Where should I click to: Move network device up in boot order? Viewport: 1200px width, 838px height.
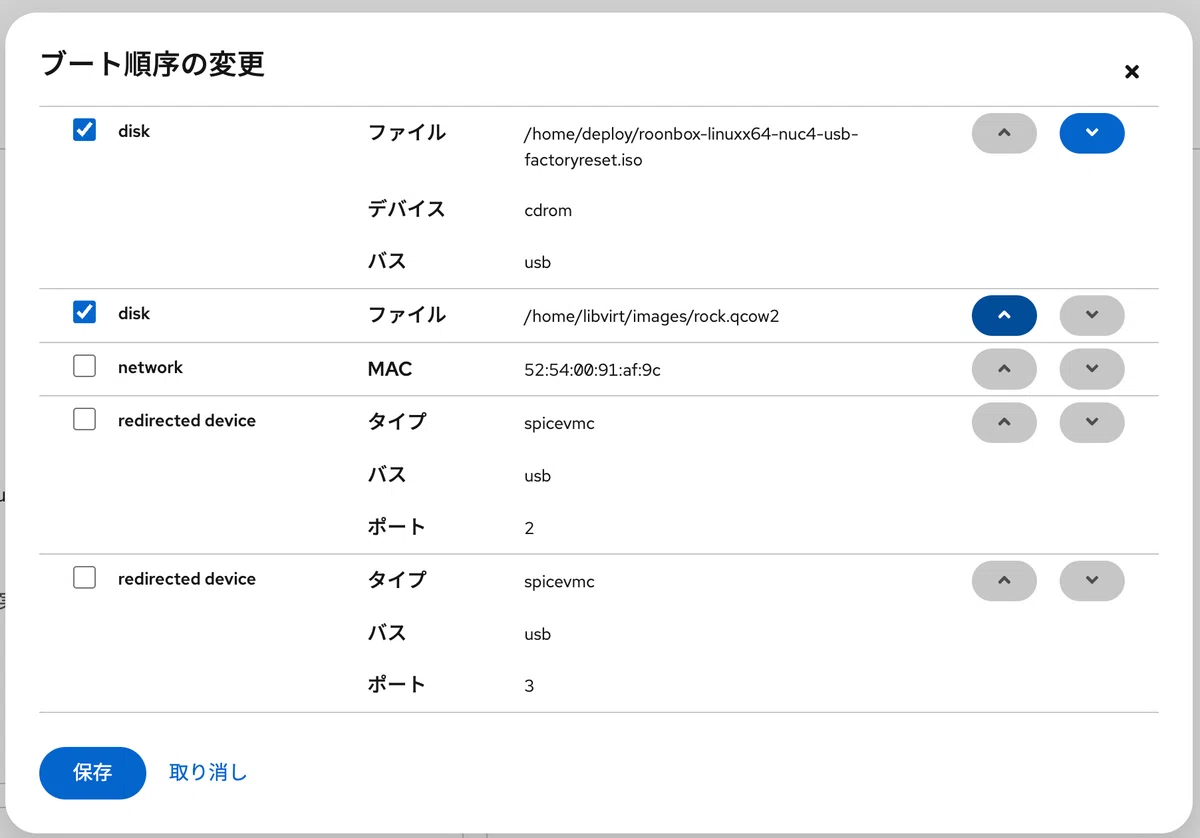point(1004,369)
